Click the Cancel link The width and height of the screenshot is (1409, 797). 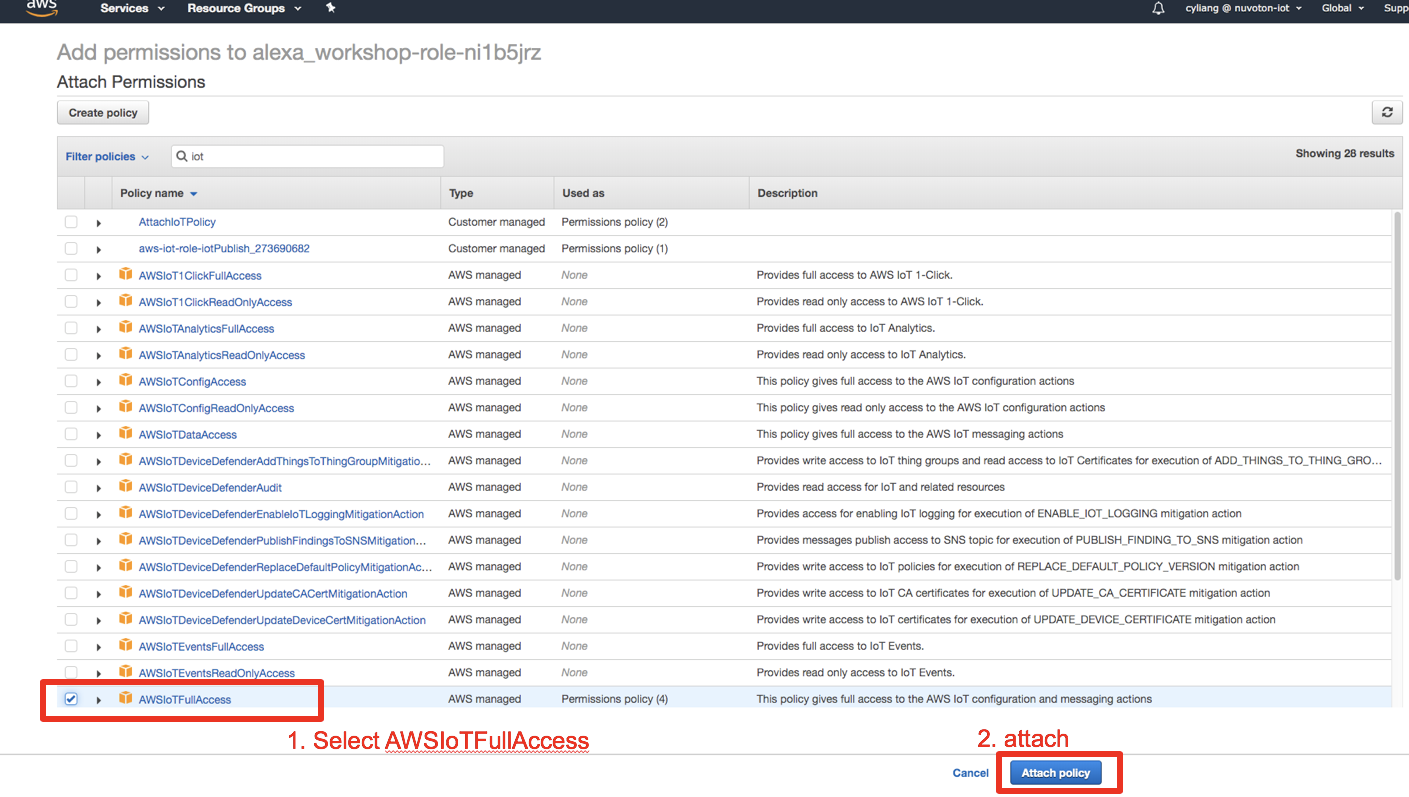pos(970,773)
